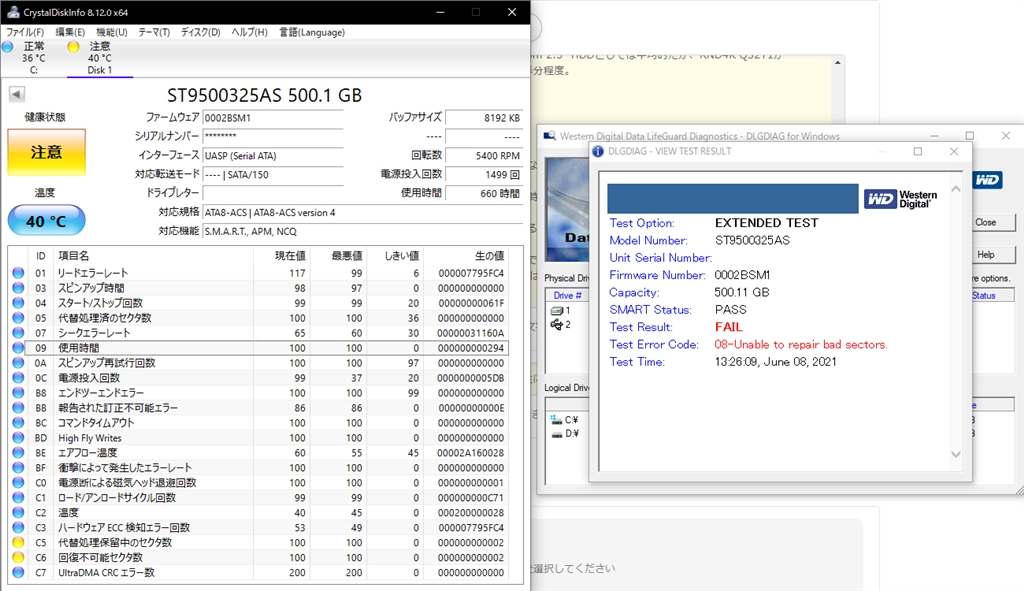The height and width of the screenshot is (591, 1024).
Task: Click the masked シリアルナンバー field
Action: point(273,136)
